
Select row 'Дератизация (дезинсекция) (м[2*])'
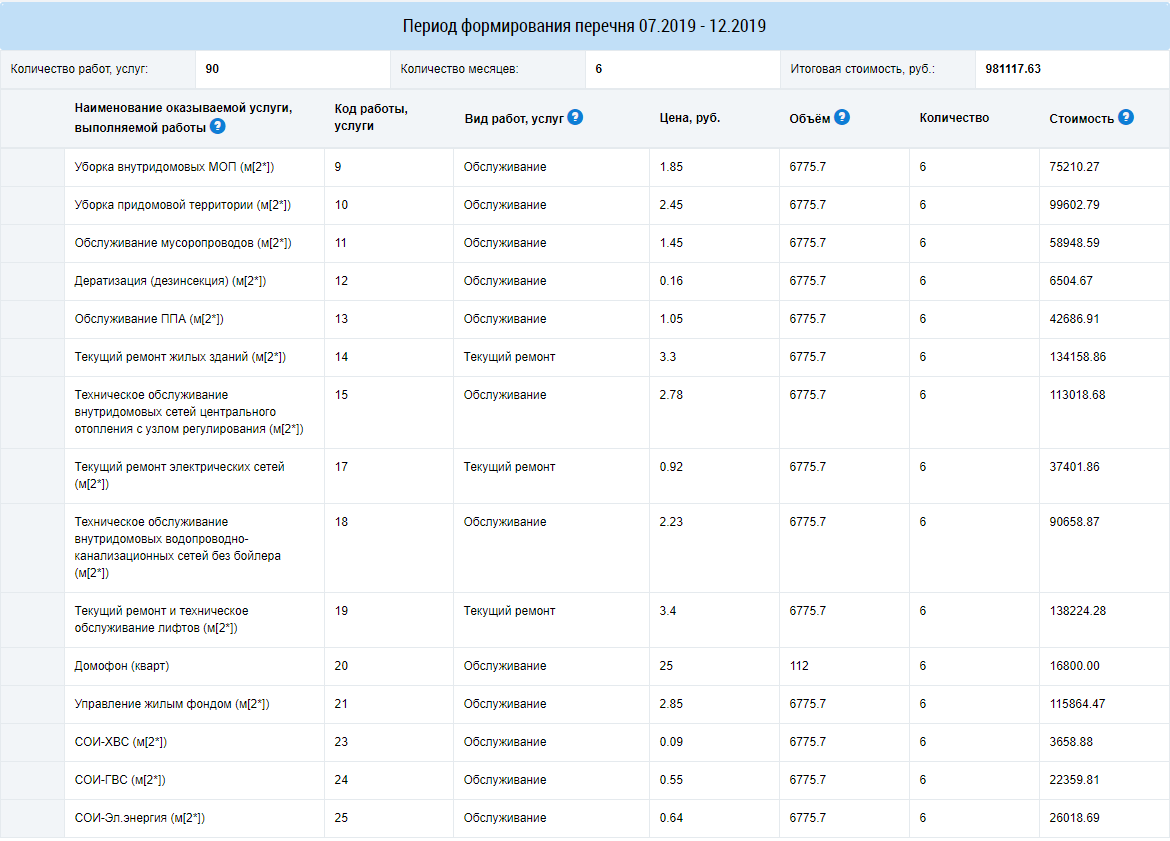pos(585,281)
